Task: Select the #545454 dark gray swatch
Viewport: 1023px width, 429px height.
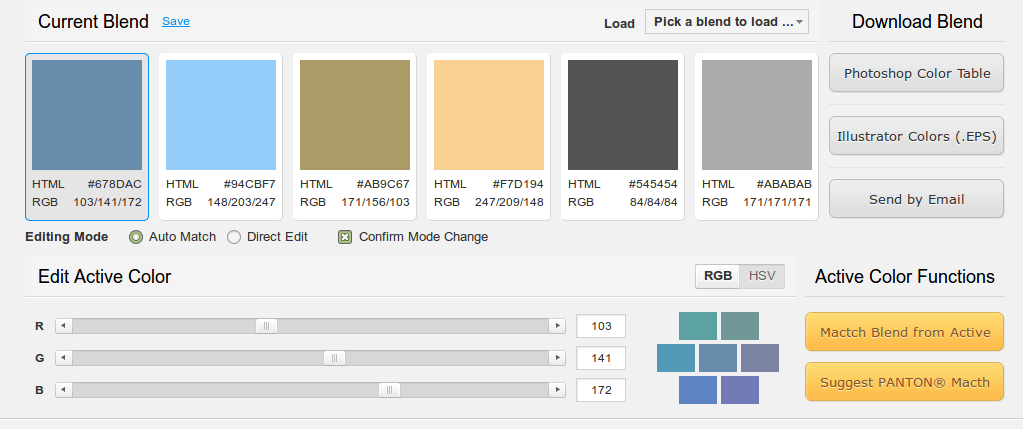Action: (623, 115)
